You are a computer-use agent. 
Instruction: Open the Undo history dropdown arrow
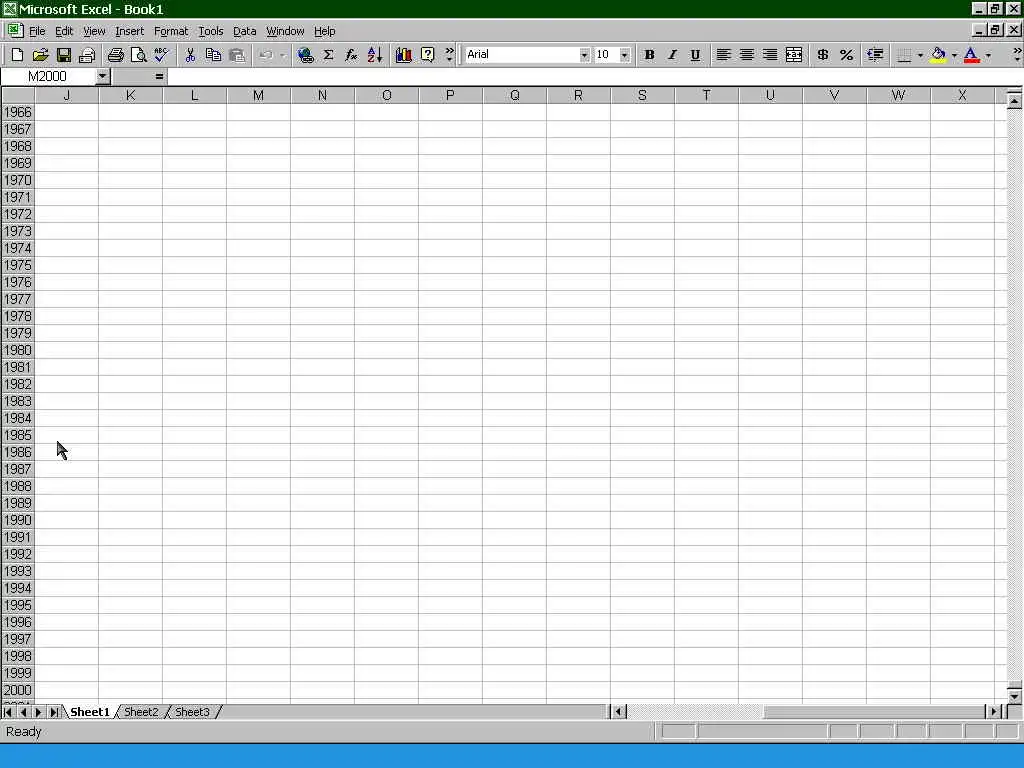(282, 55)
